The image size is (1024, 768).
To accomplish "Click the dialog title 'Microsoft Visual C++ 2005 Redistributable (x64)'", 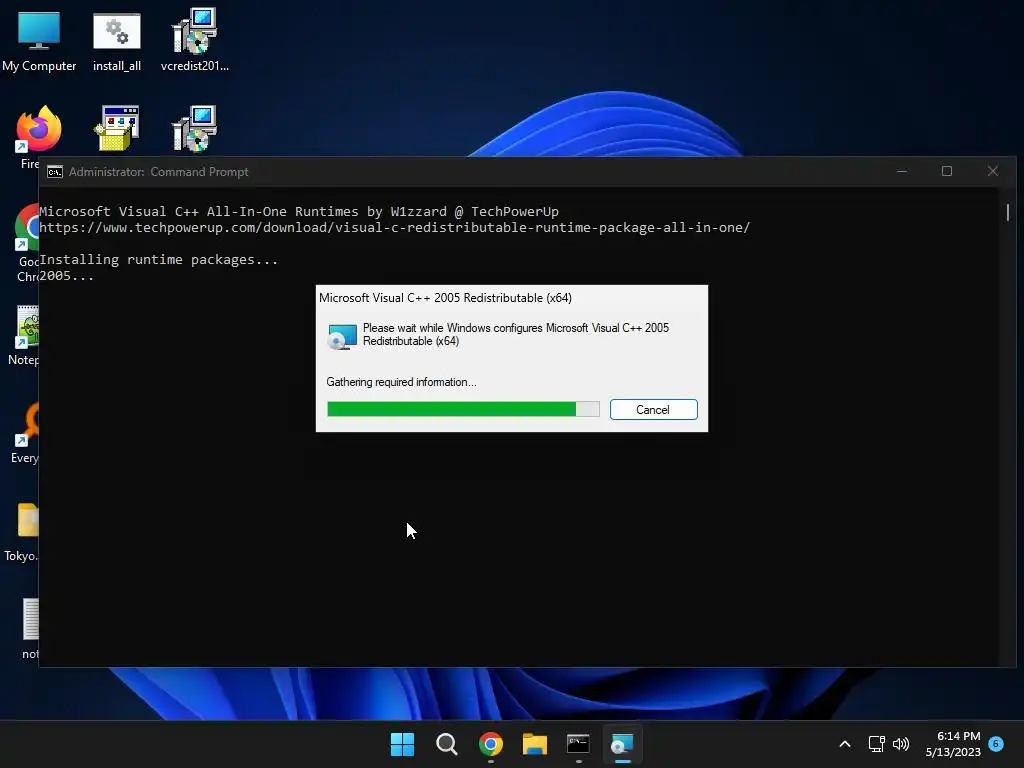I will coord(445,298).
